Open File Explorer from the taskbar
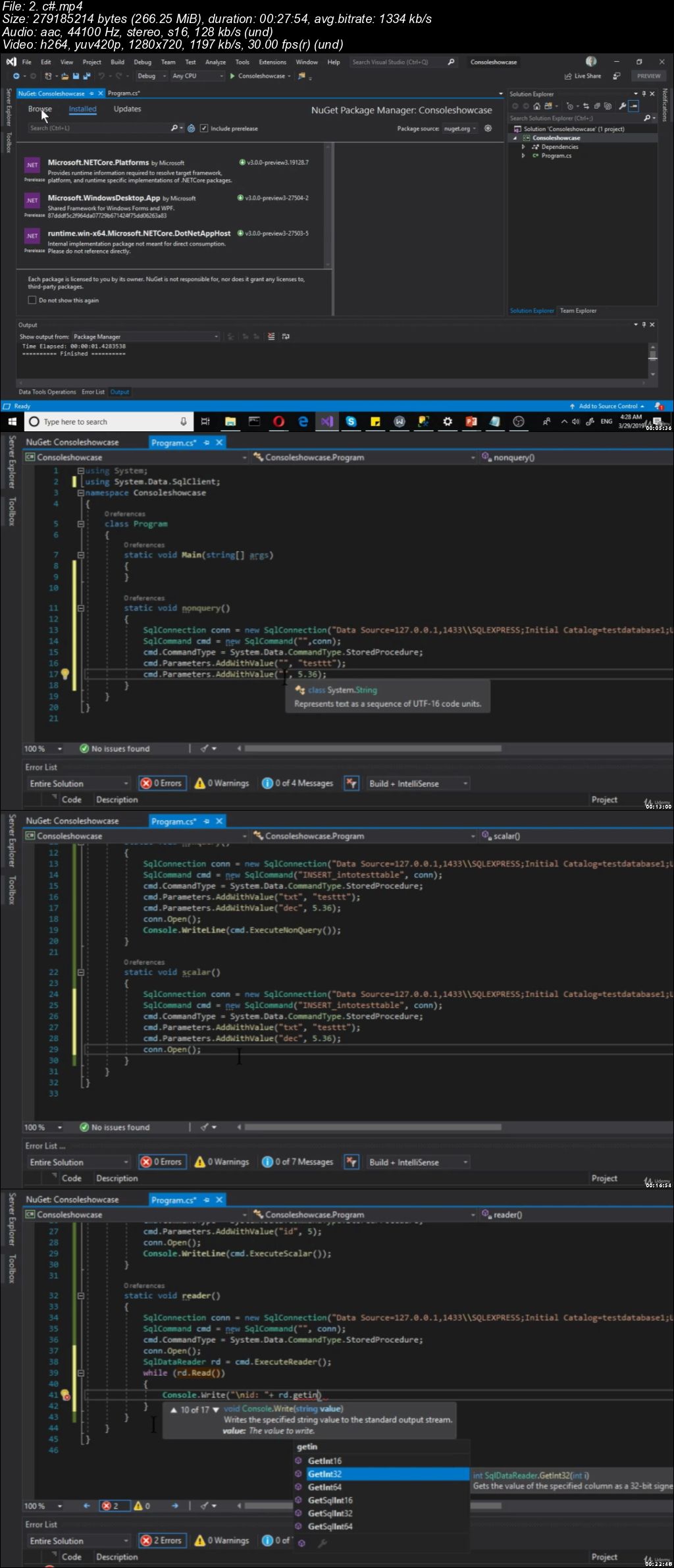This screenshot has width=674, height=1568. 230,421
